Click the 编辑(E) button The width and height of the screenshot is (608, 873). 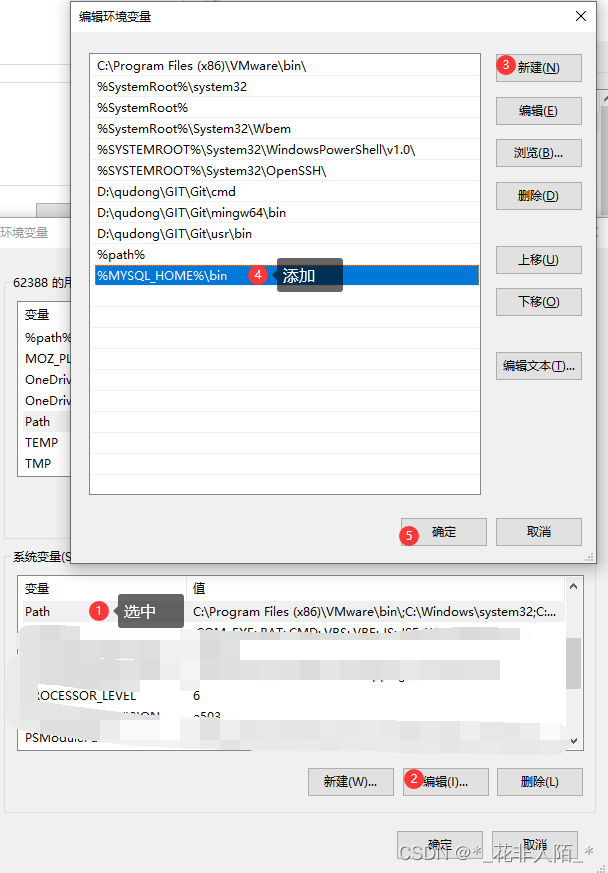[538, 111]
